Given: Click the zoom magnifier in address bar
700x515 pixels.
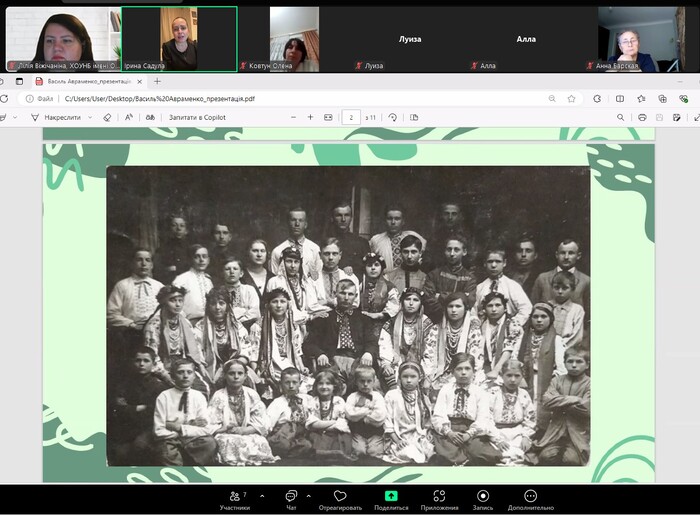Looking at the screenshot, I should click(552, 99).
